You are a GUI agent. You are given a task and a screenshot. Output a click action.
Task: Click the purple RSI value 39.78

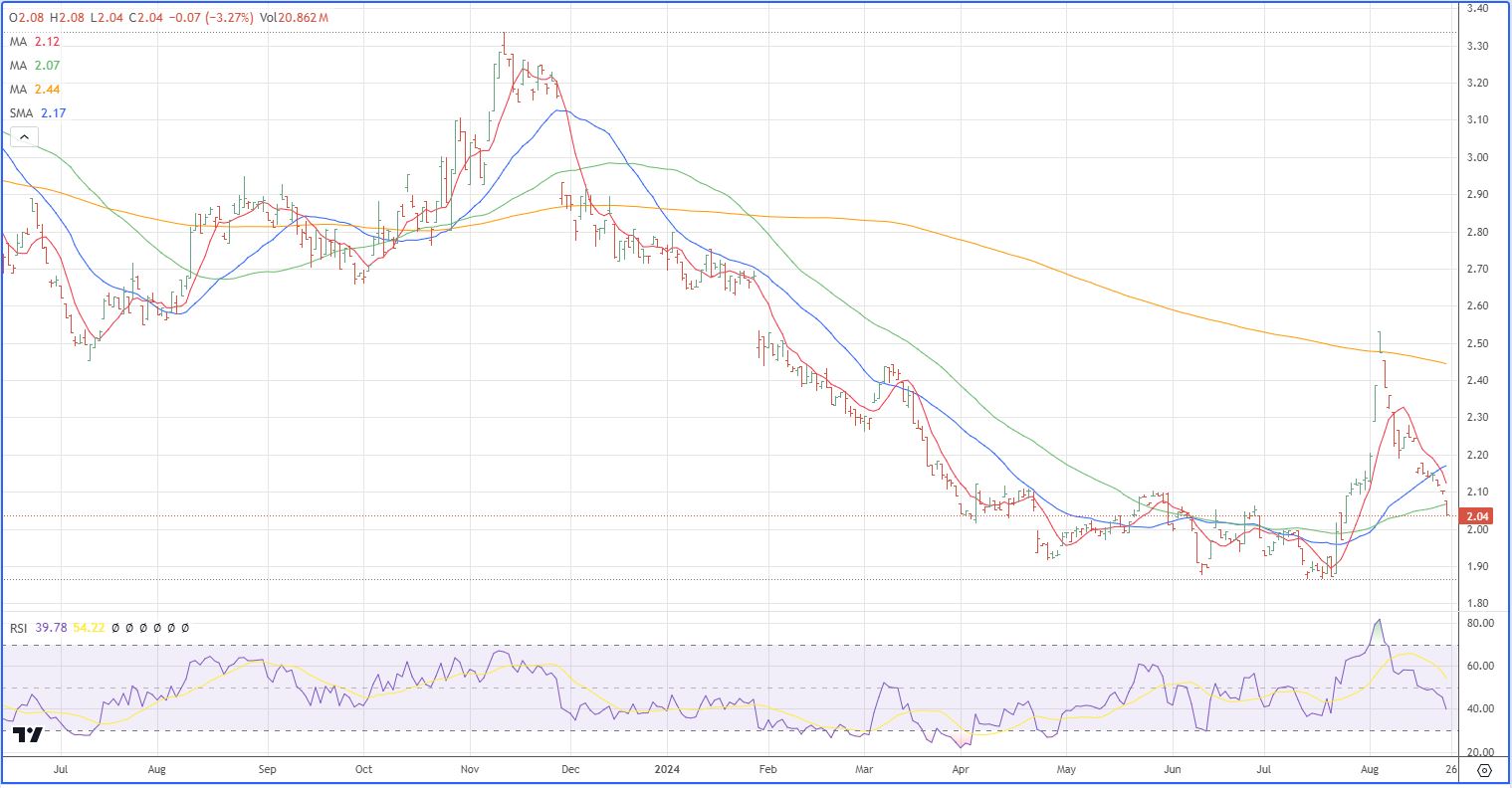tap(51, 628)
